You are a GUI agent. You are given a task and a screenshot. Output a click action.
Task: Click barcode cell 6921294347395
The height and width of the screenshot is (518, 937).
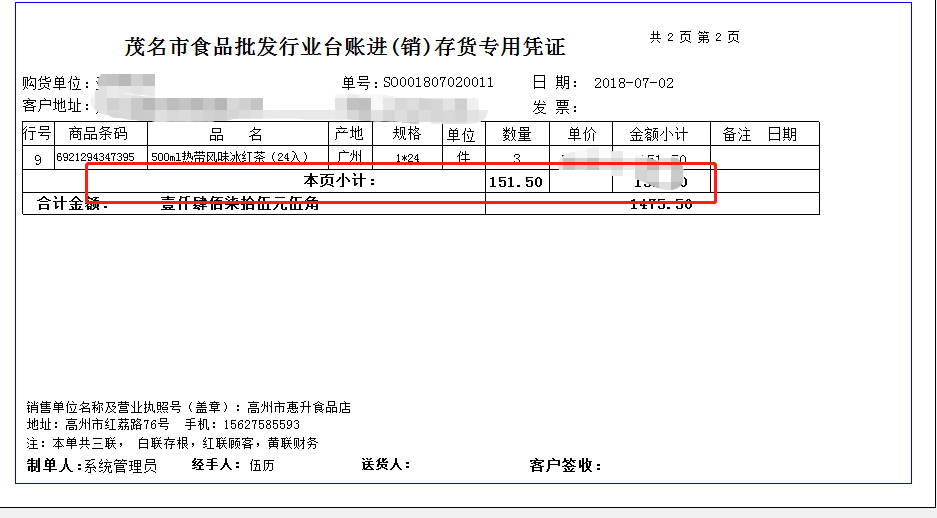click(x=96, y=158)
